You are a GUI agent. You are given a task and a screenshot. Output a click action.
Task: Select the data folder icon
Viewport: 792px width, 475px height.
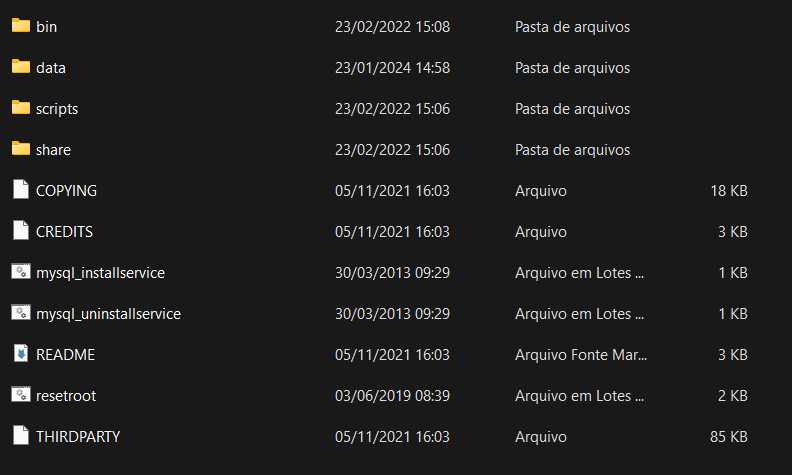(x=21, y=66)
